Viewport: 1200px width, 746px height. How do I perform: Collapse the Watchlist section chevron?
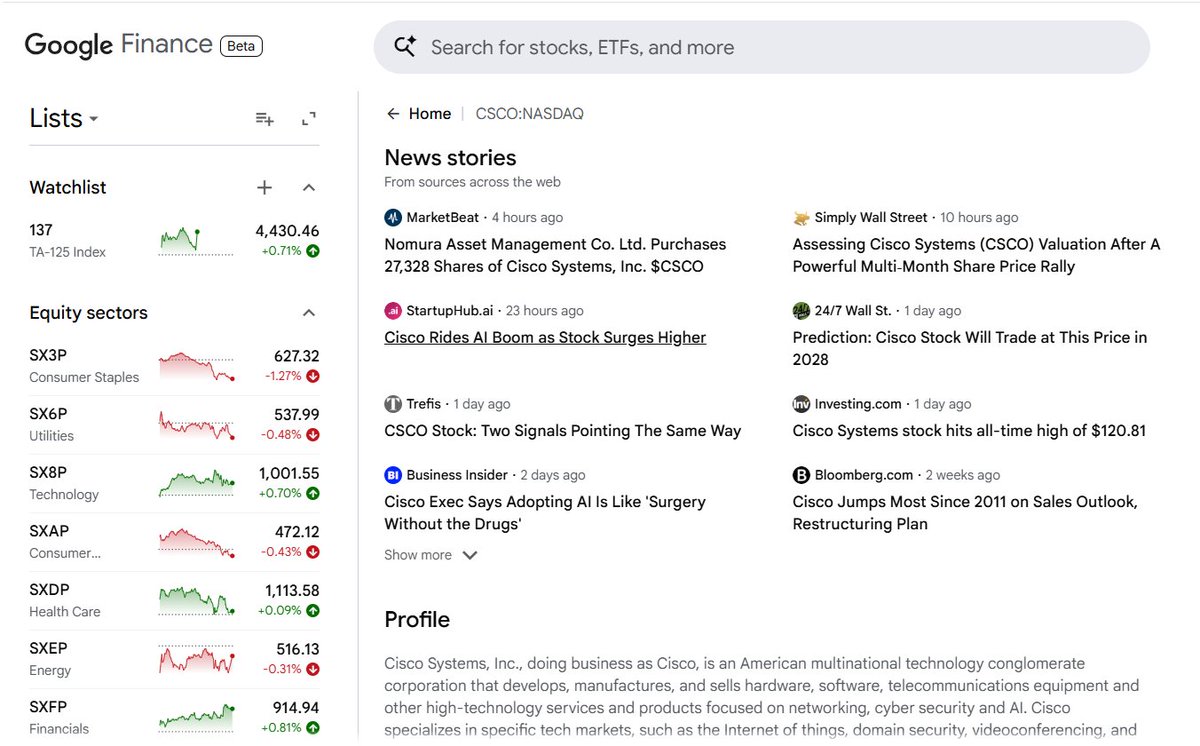coord(309,187)
